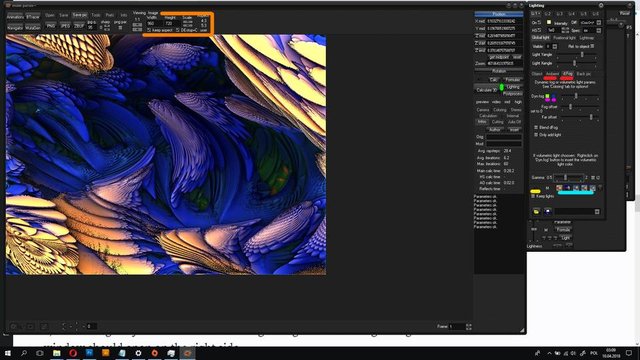This screenshot has width=640, height=360.
Task: Select the Coloring tab
Action: click(500, 110)
